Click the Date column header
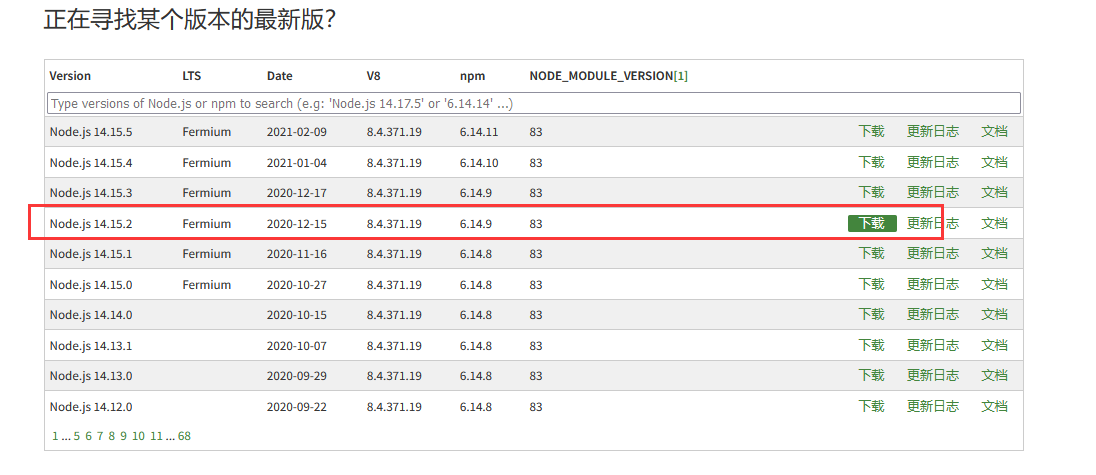This screenshot has height=475, width=1096. 280,76
